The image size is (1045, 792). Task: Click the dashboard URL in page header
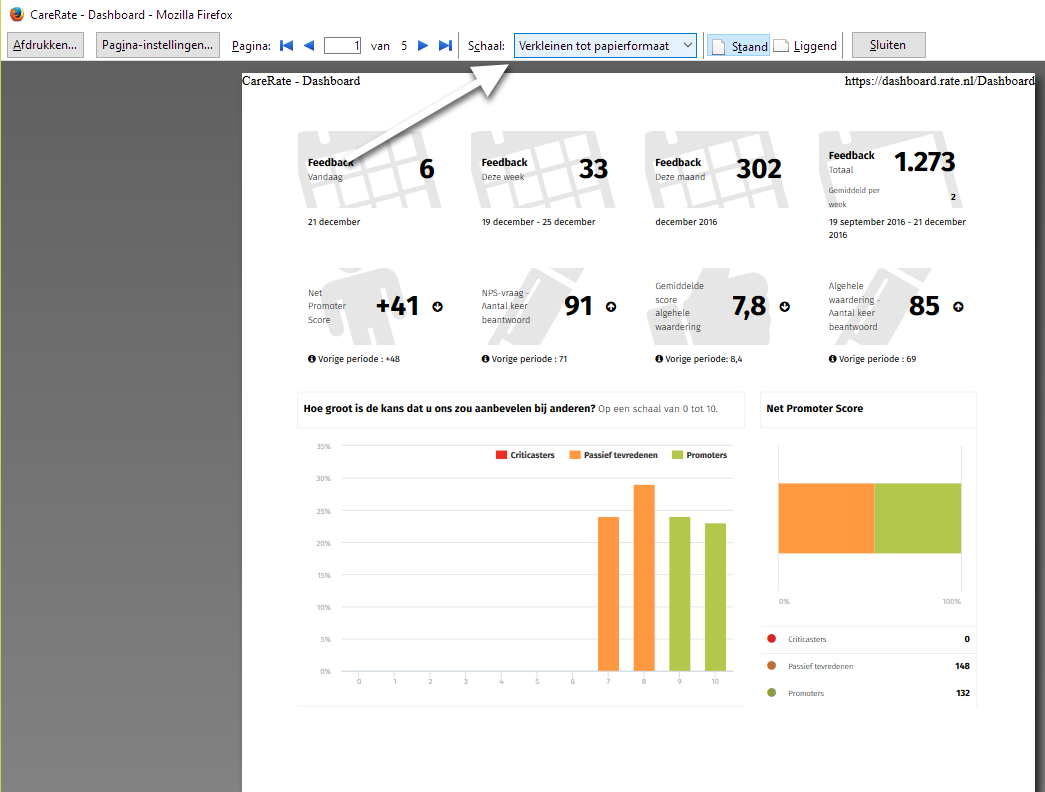click(940, 81)
